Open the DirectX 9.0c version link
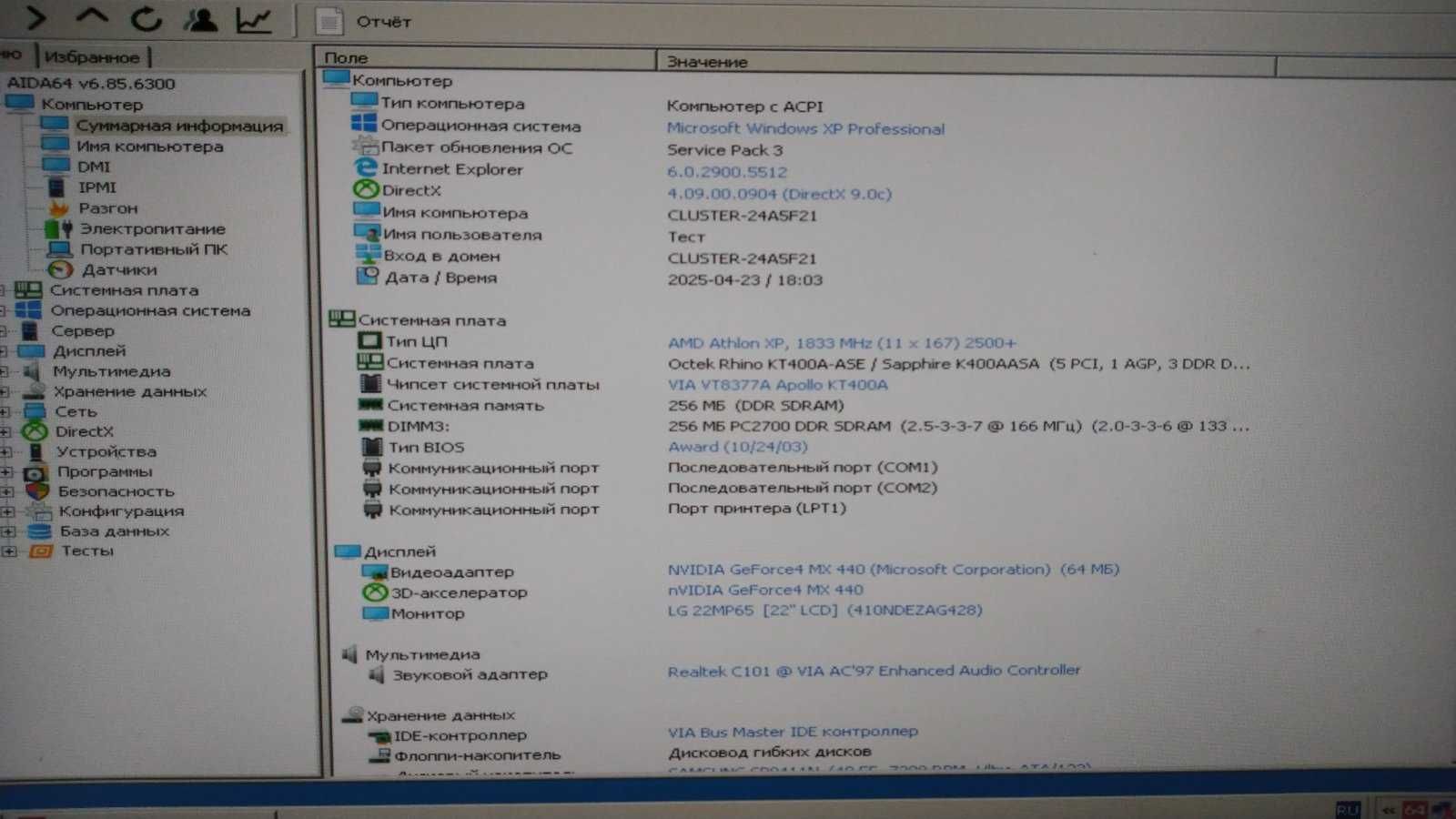The image size is (1456, 819). (x=779, y=194)
